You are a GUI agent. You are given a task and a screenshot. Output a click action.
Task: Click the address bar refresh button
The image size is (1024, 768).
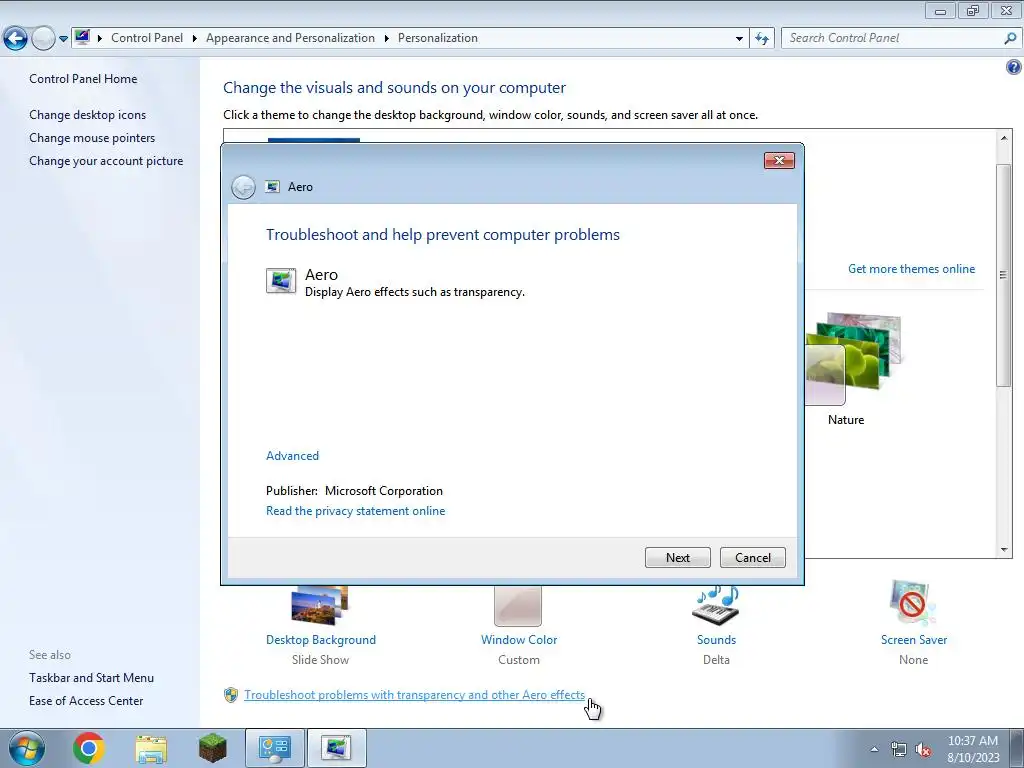(761, 39)
